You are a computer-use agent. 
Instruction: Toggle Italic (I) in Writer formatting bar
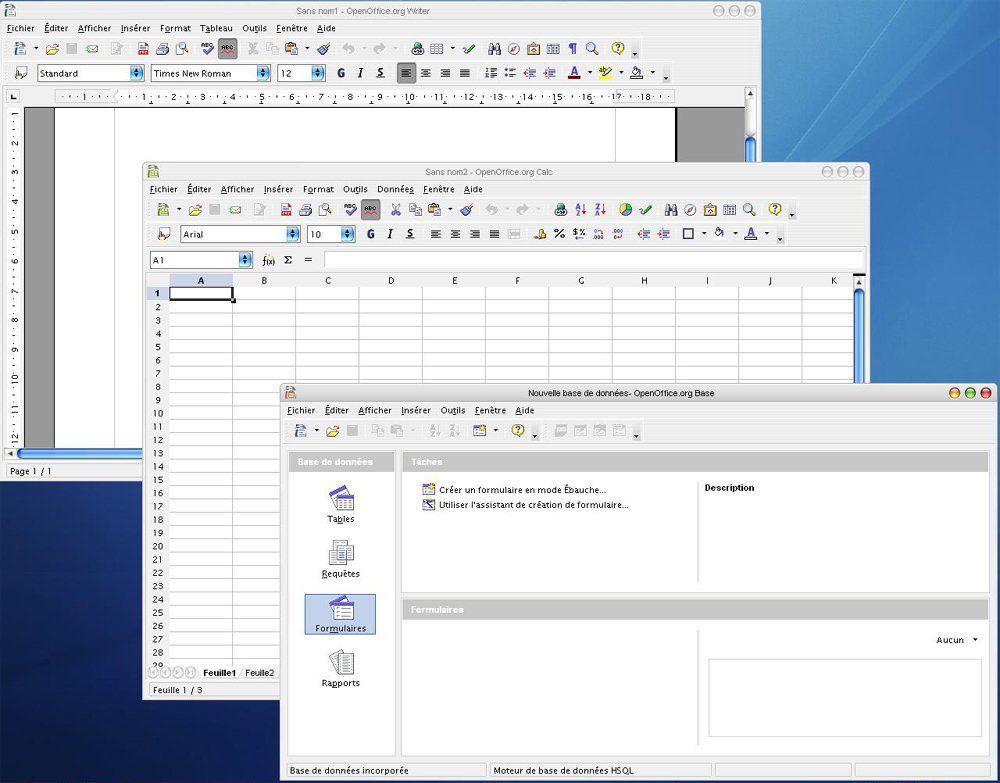(360, 73)
